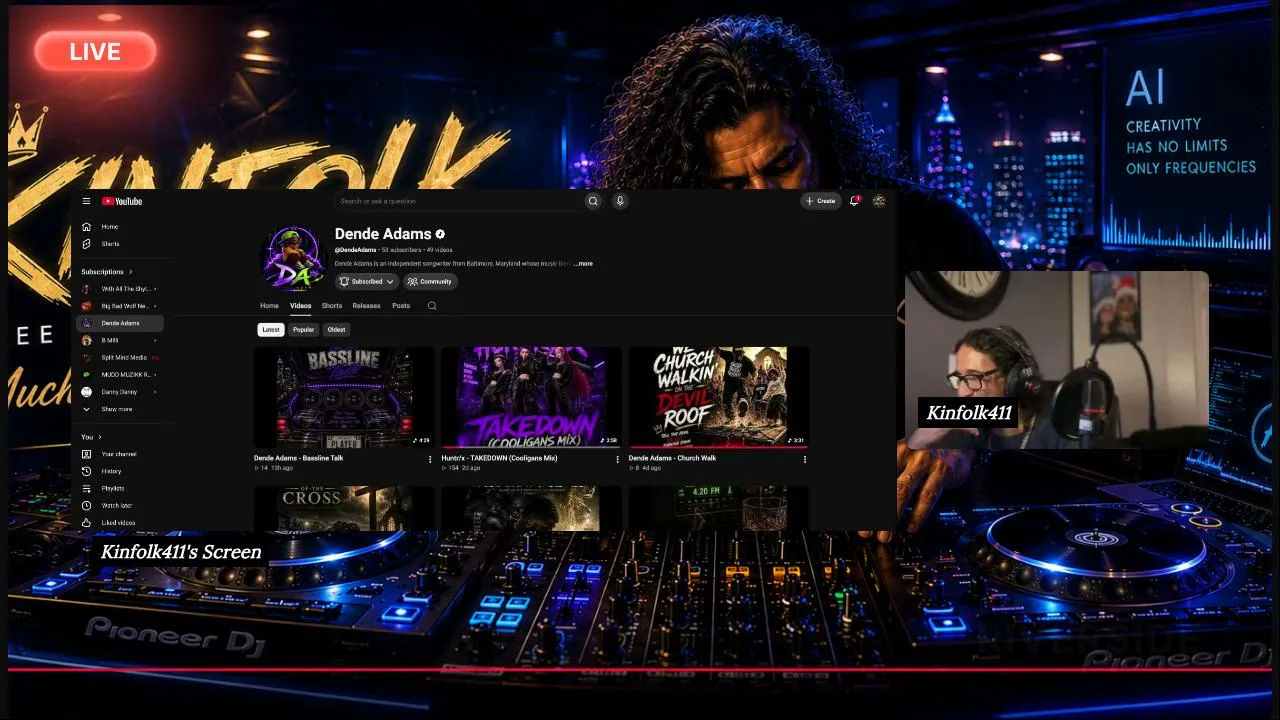
Task: Click the 'With All The Shyt...' subscription name
Action: click(x=126, y=289)
